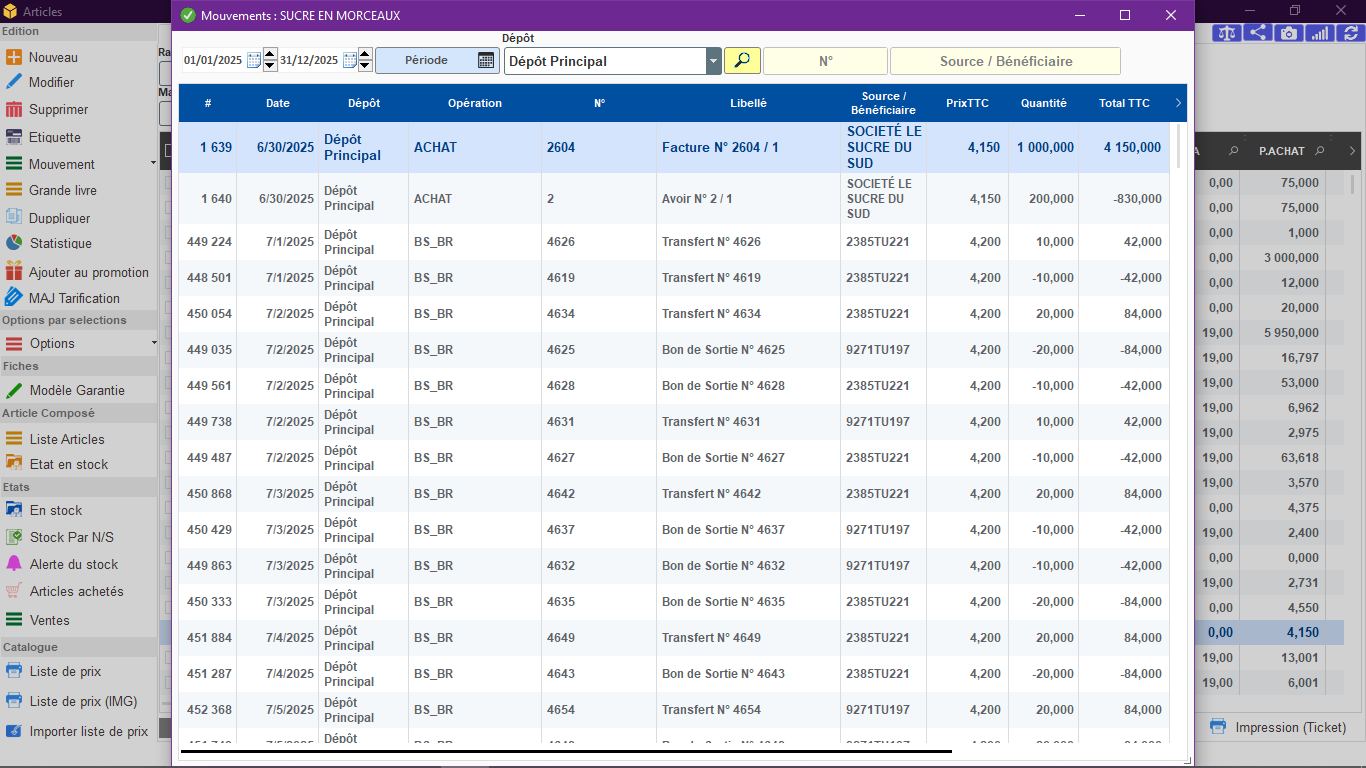Click the Source / Bénéficiaire filter field

pos(1005,61)
